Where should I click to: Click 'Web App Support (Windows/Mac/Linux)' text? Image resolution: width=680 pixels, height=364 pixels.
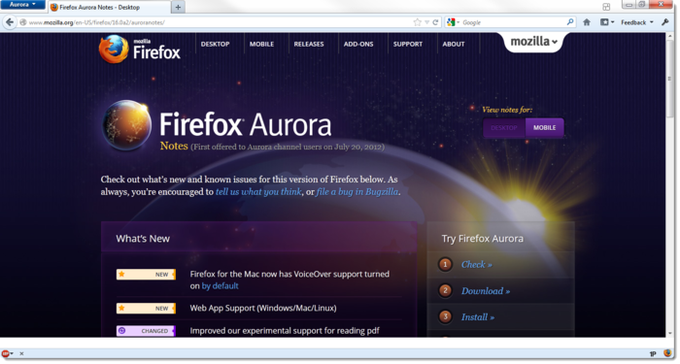263,308
